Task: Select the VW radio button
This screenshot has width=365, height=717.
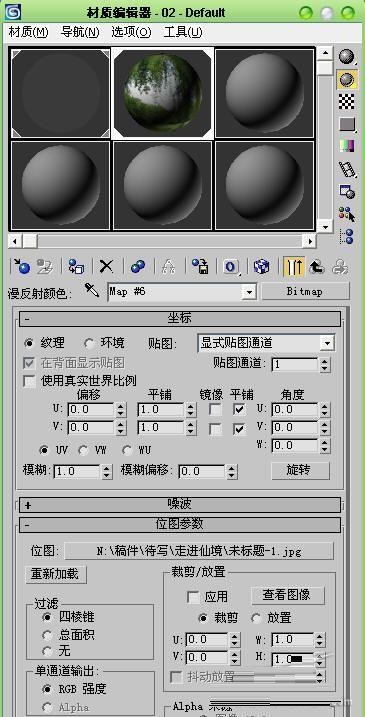Action: coord(83,450)
